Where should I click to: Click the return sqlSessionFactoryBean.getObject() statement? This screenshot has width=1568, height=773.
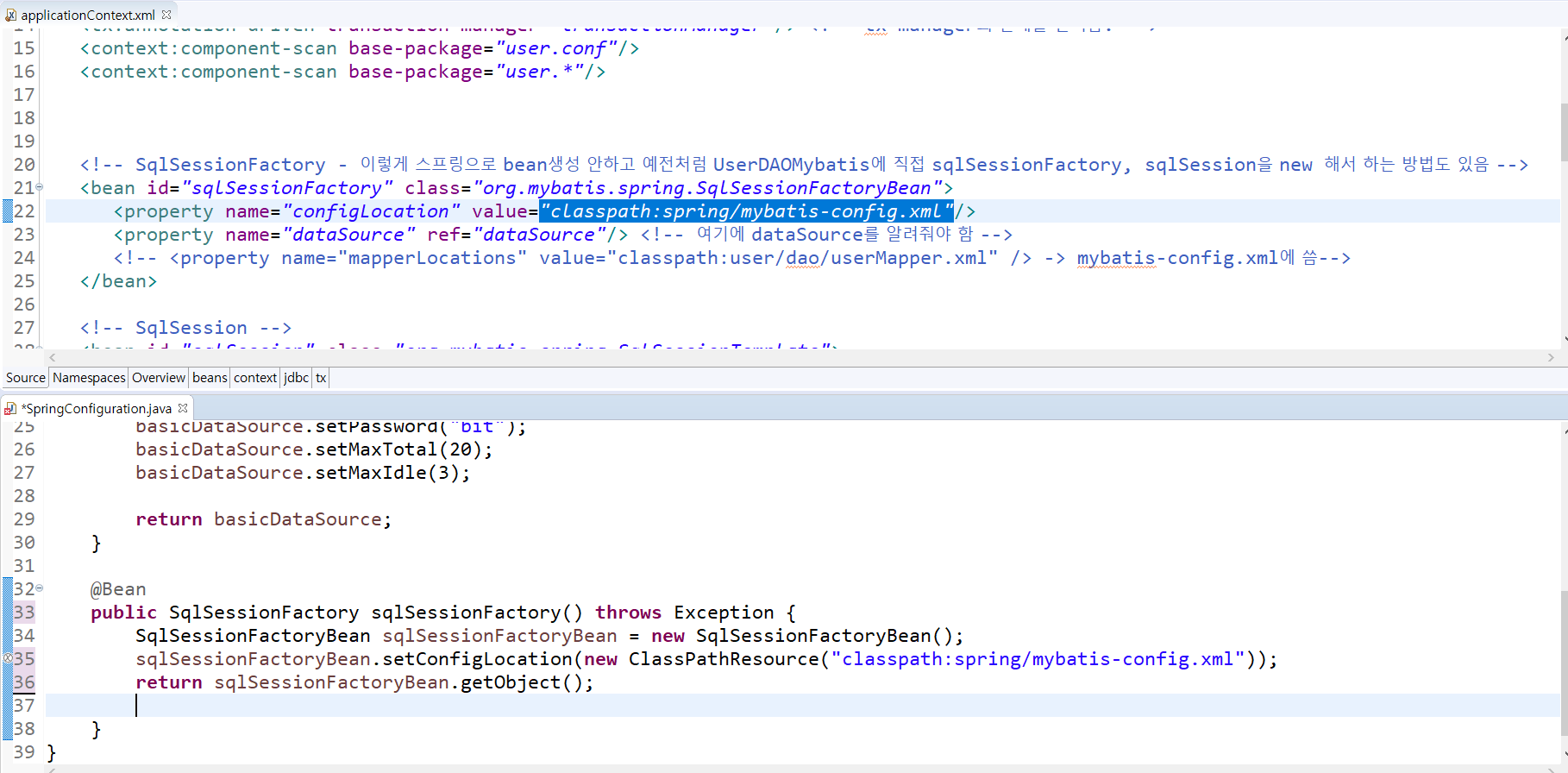pyautogui.click(x=365, y=682)
